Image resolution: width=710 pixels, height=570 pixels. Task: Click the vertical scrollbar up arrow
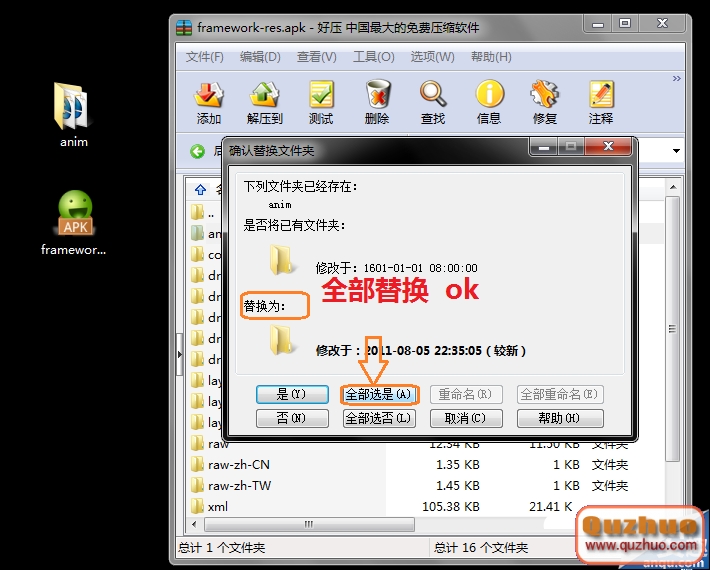(673, 187)
